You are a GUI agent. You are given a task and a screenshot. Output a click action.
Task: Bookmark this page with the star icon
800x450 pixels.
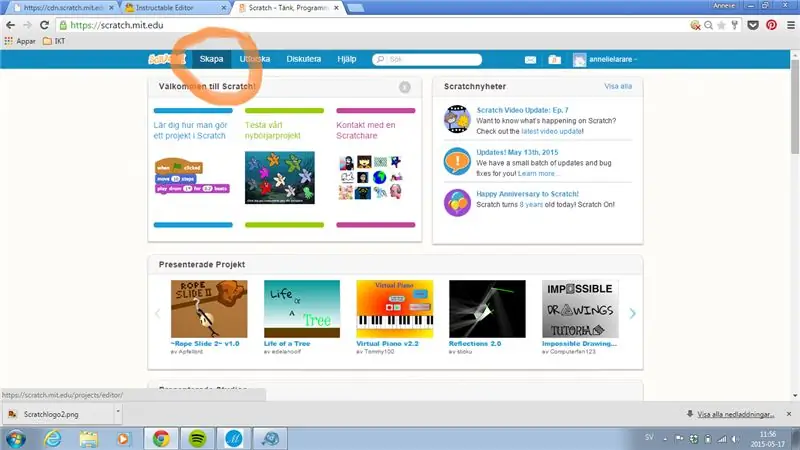(721, 25)
